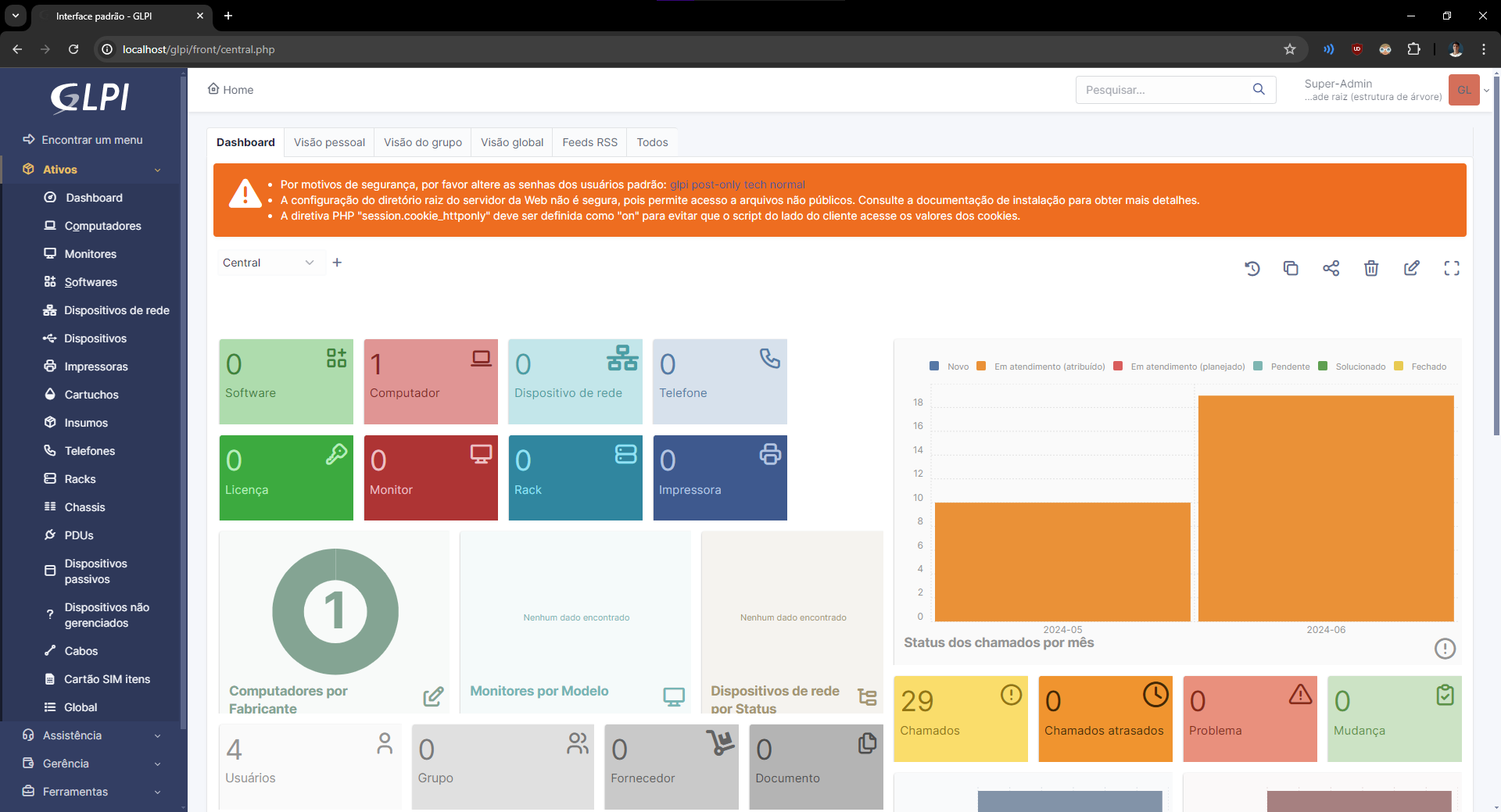Click the duplicate dashboard icon

coord(1291,269)
